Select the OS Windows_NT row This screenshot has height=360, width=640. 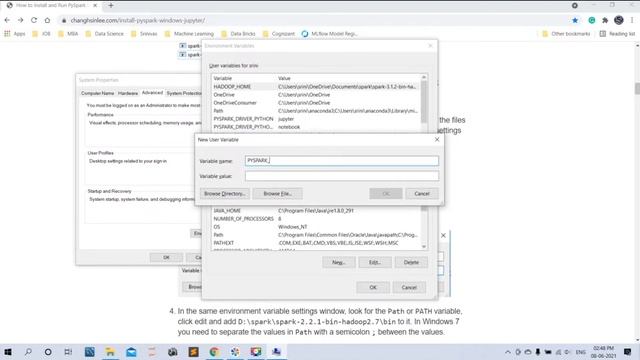(316, 227)
